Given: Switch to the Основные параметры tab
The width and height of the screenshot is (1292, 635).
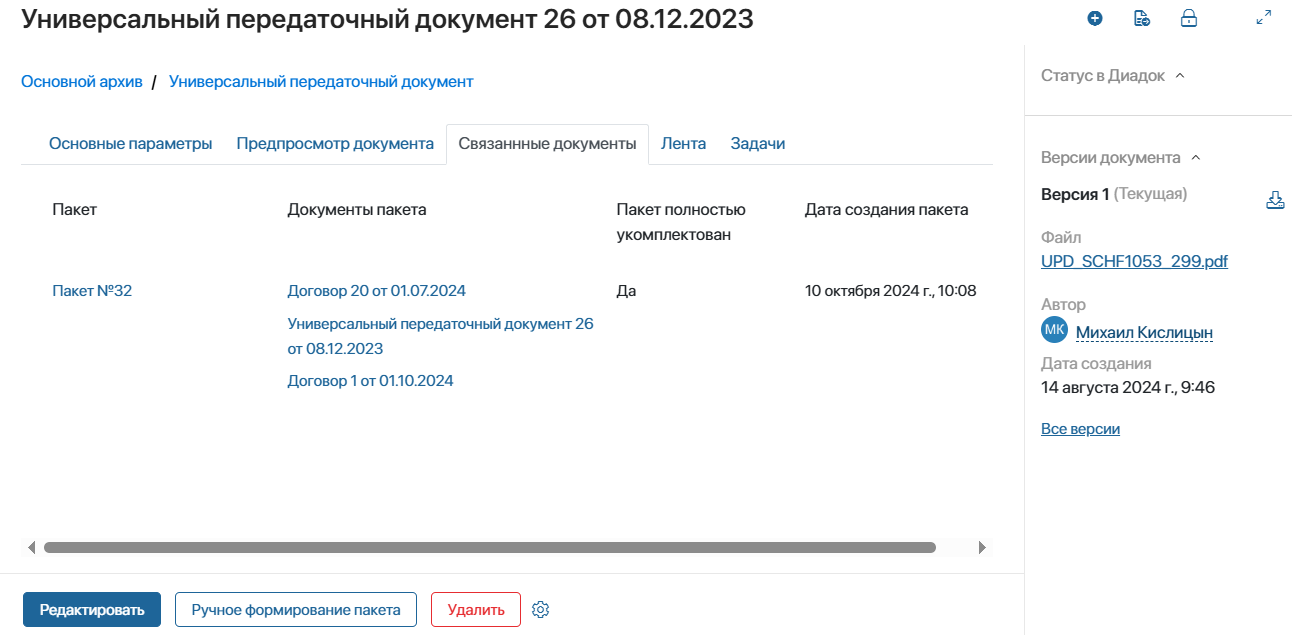Looking at the screenshot, I should (130, 143).
